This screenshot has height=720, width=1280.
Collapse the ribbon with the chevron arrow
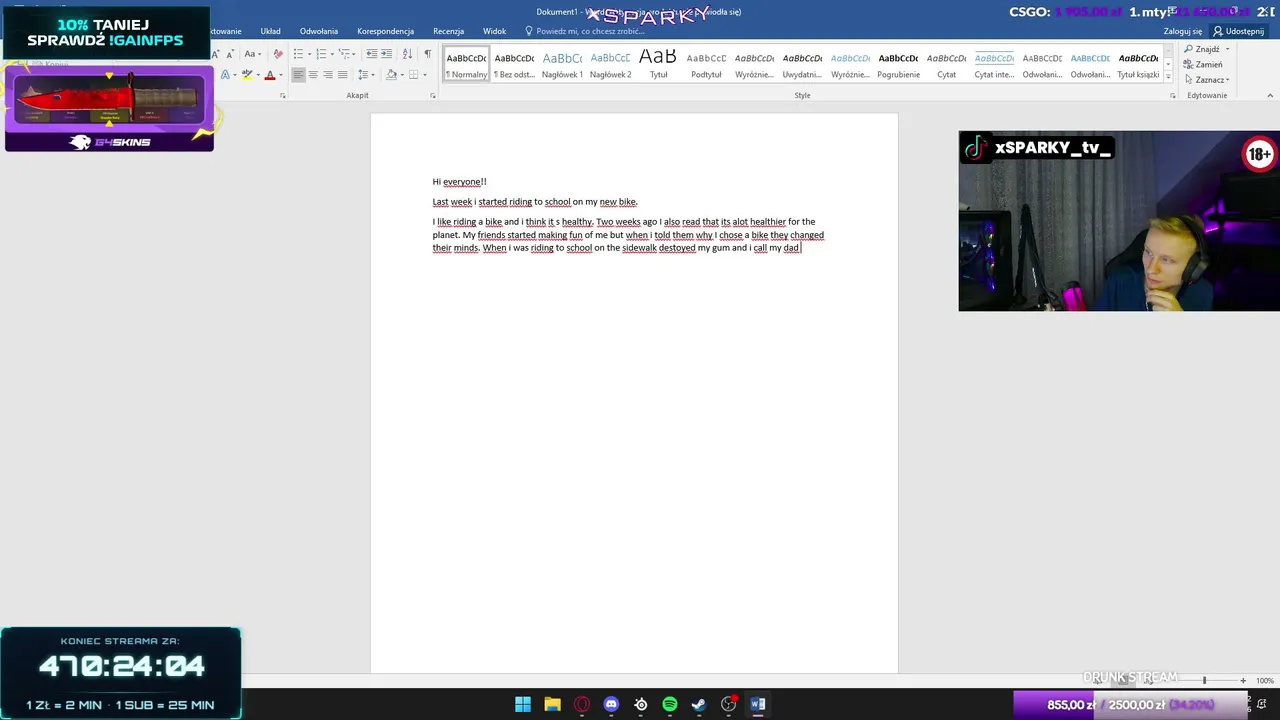1270,95
